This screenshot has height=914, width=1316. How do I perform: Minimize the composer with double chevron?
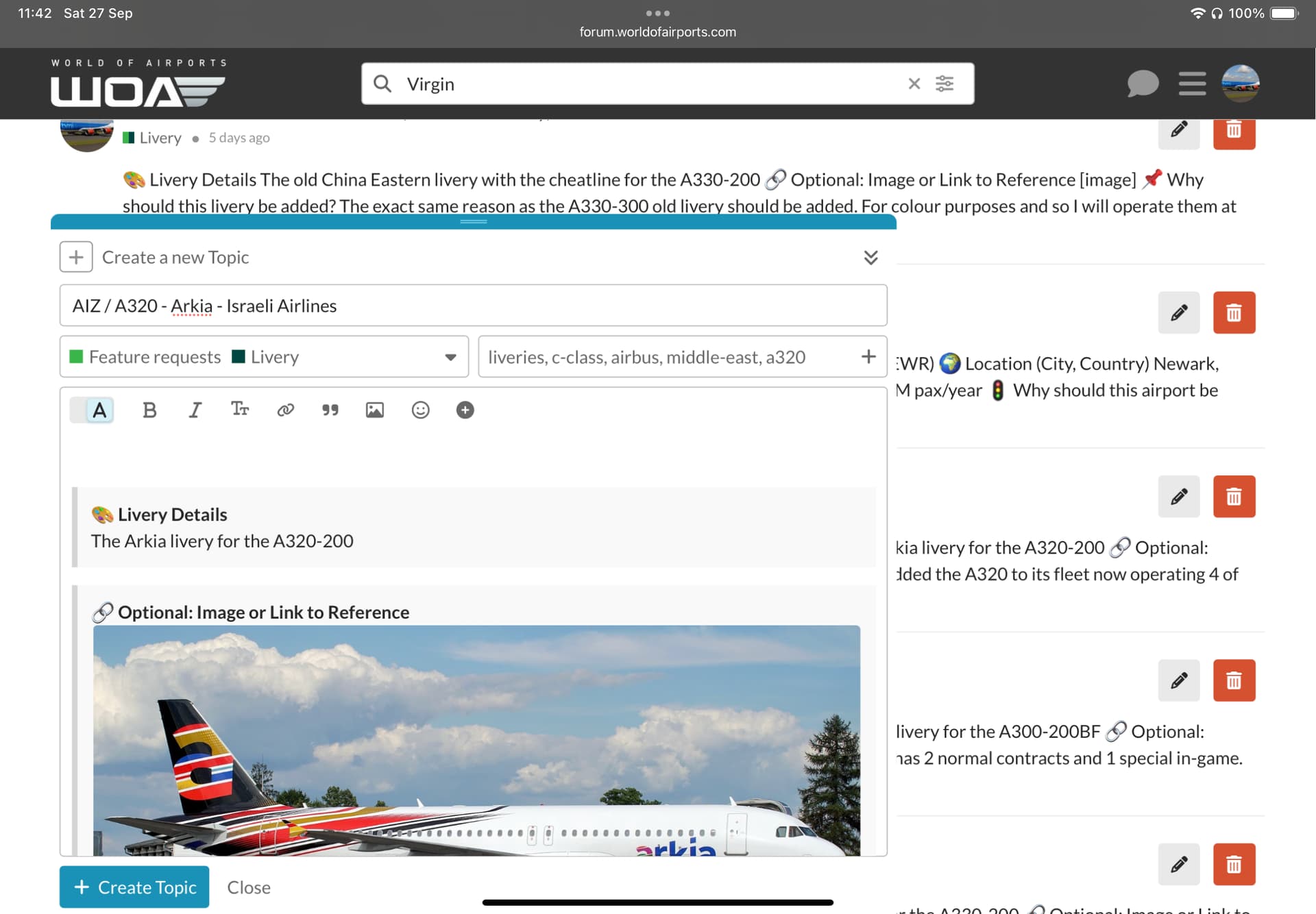[870, 258]
